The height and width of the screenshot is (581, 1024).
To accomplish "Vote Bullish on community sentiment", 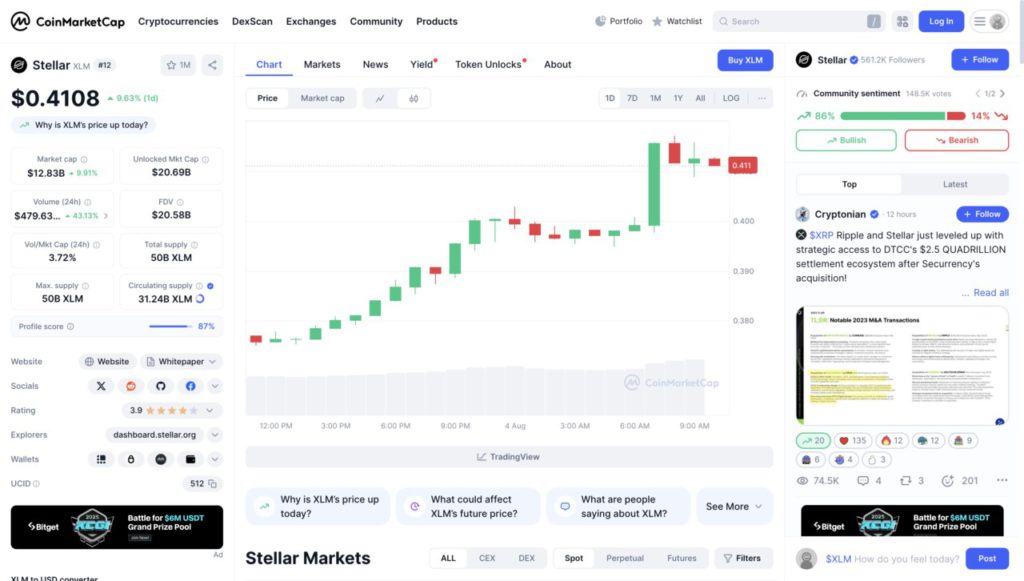I will [846, 140].
